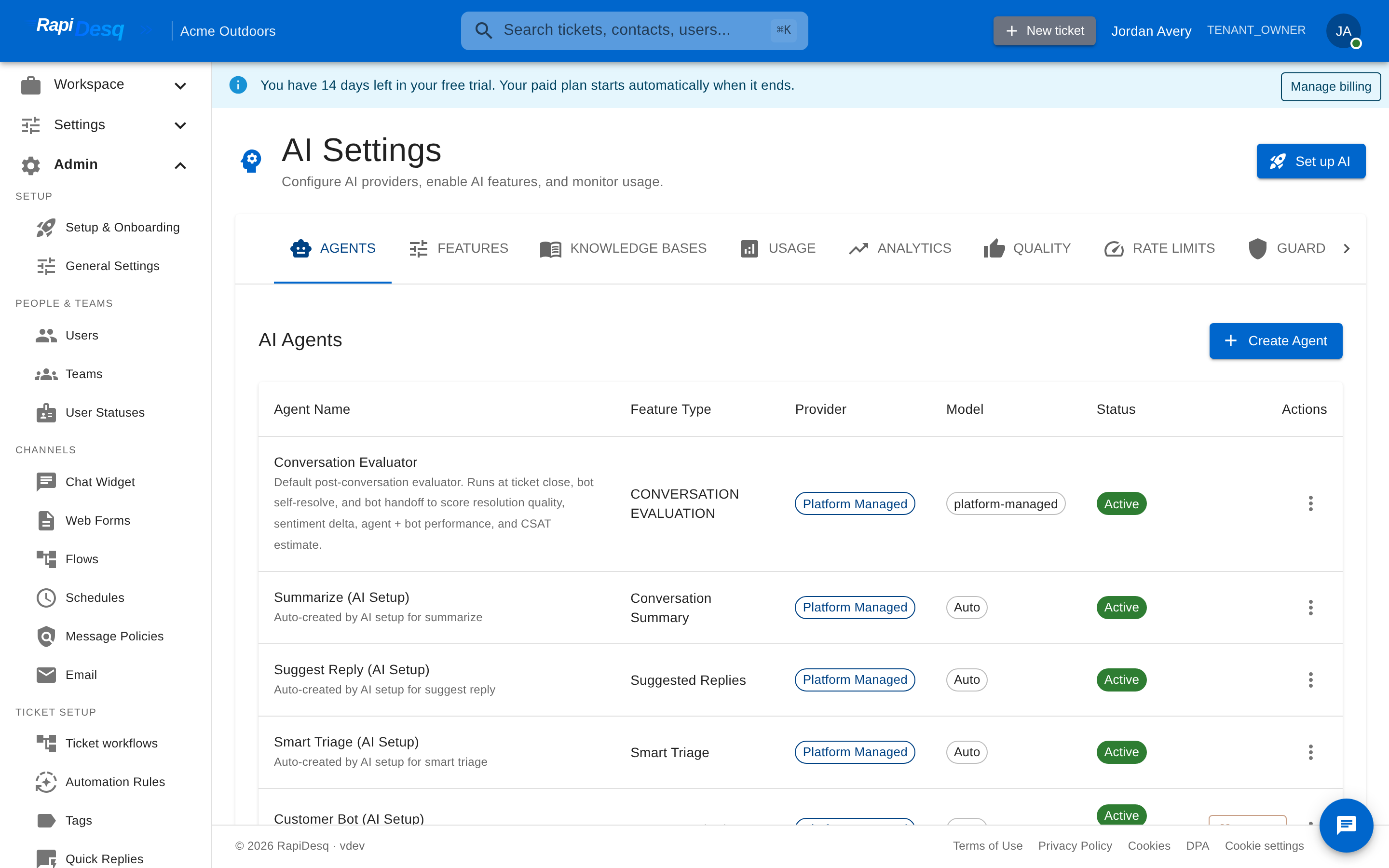The height and width of the screenshot is (868, 1389).
Task: Go to the Usage tab
Action: (777, 248)
